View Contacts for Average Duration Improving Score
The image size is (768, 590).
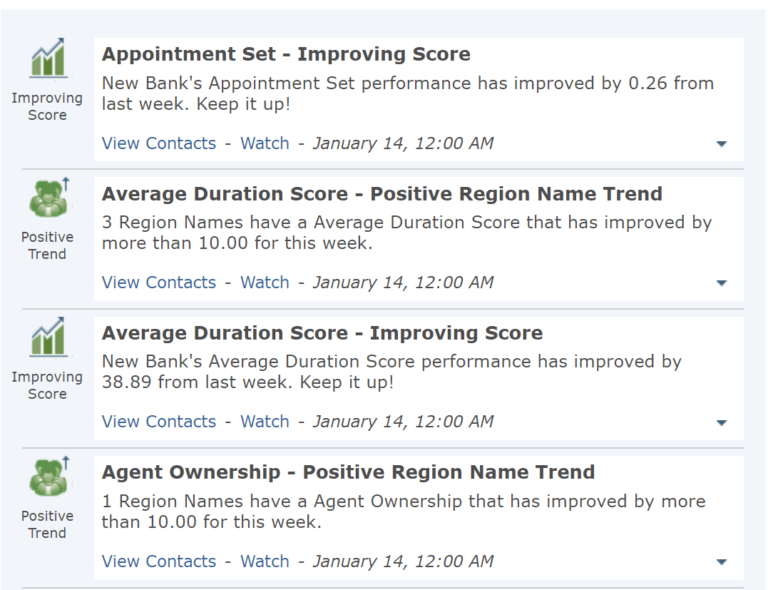pyautogui.click(x=159, y=422)
